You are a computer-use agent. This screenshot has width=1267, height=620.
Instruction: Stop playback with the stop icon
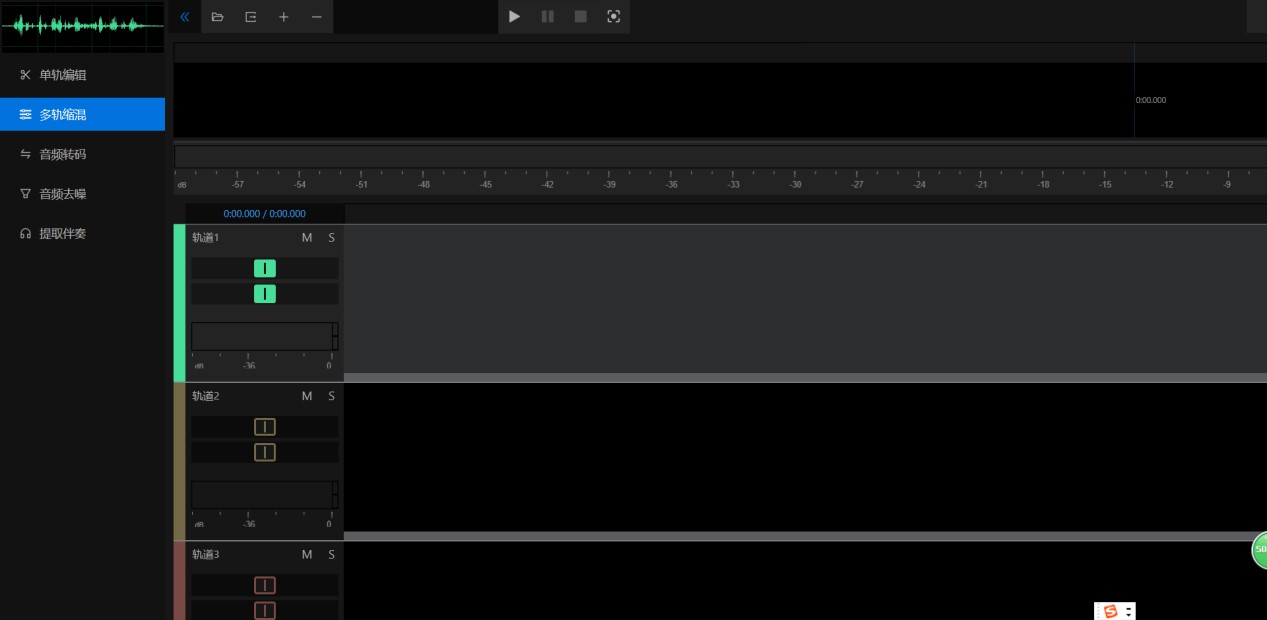tap(581, 17)
